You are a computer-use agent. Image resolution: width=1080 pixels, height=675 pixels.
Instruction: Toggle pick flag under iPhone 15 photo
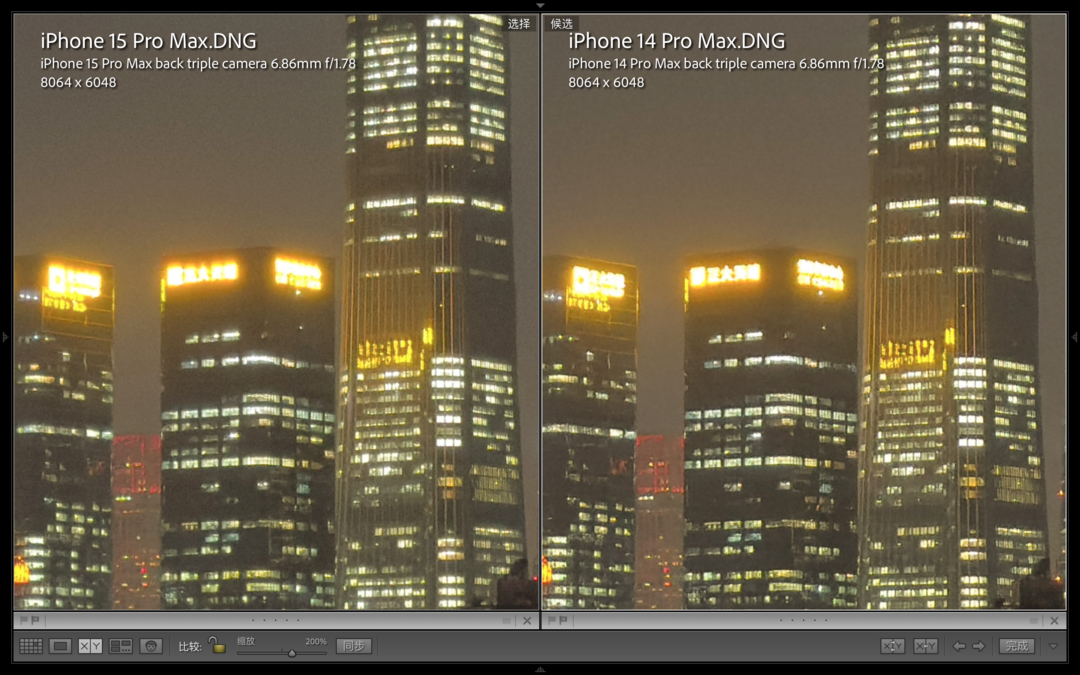(x=23, y=621)
